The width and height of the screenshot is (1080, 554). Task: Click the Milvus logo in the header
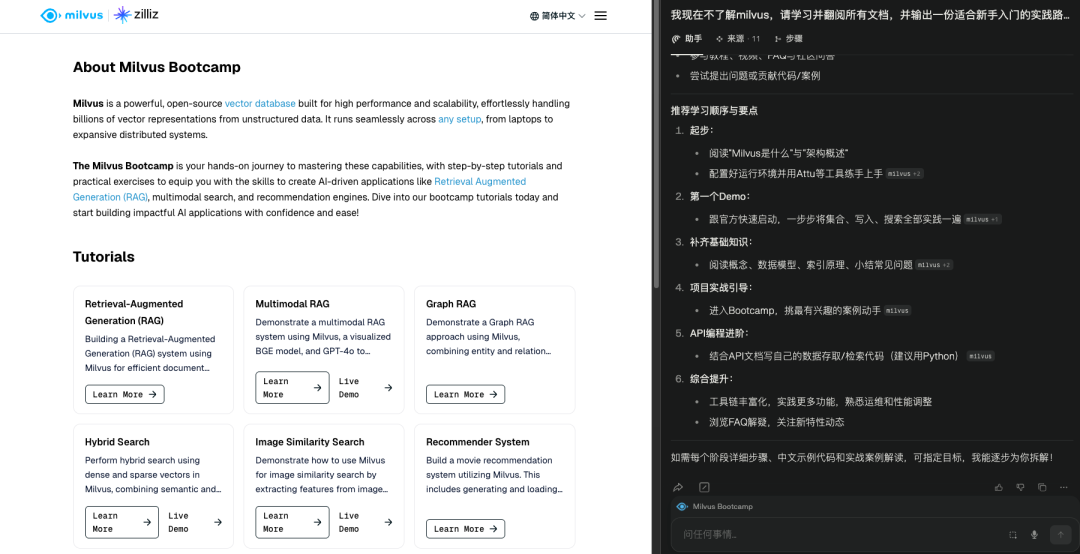(72, 15)
